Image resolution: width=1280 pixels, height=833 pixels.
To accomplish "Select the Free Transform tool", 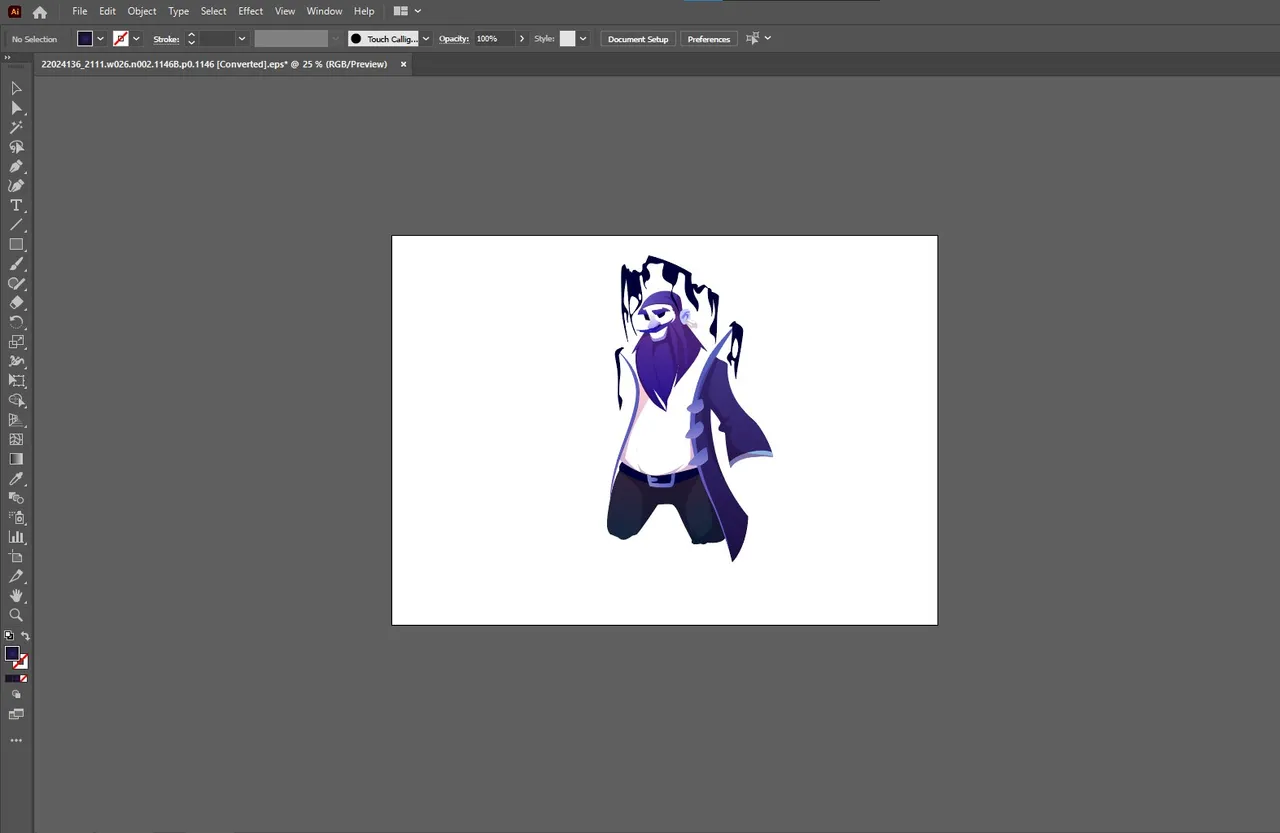I will [16, 381].
